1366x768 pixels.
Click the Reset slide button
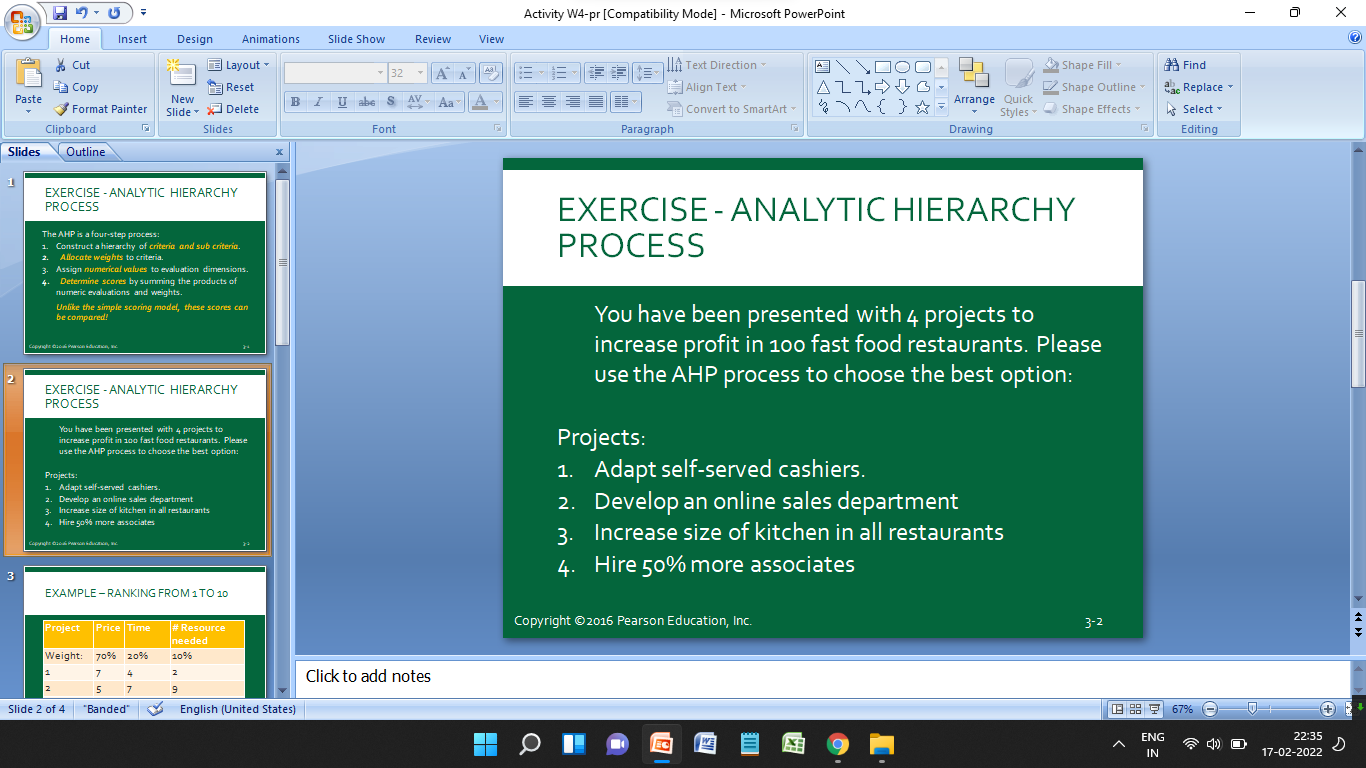pos(238,87)
